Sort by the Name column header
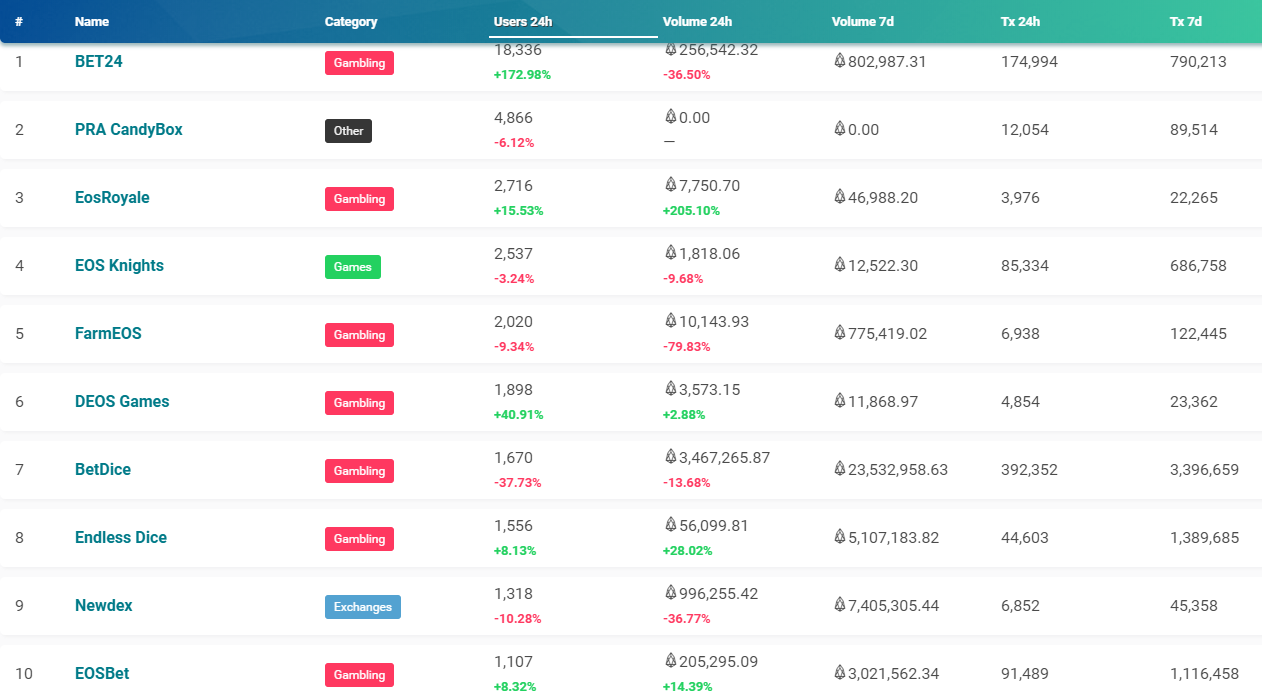1262x692 pixels. point(92,21)
